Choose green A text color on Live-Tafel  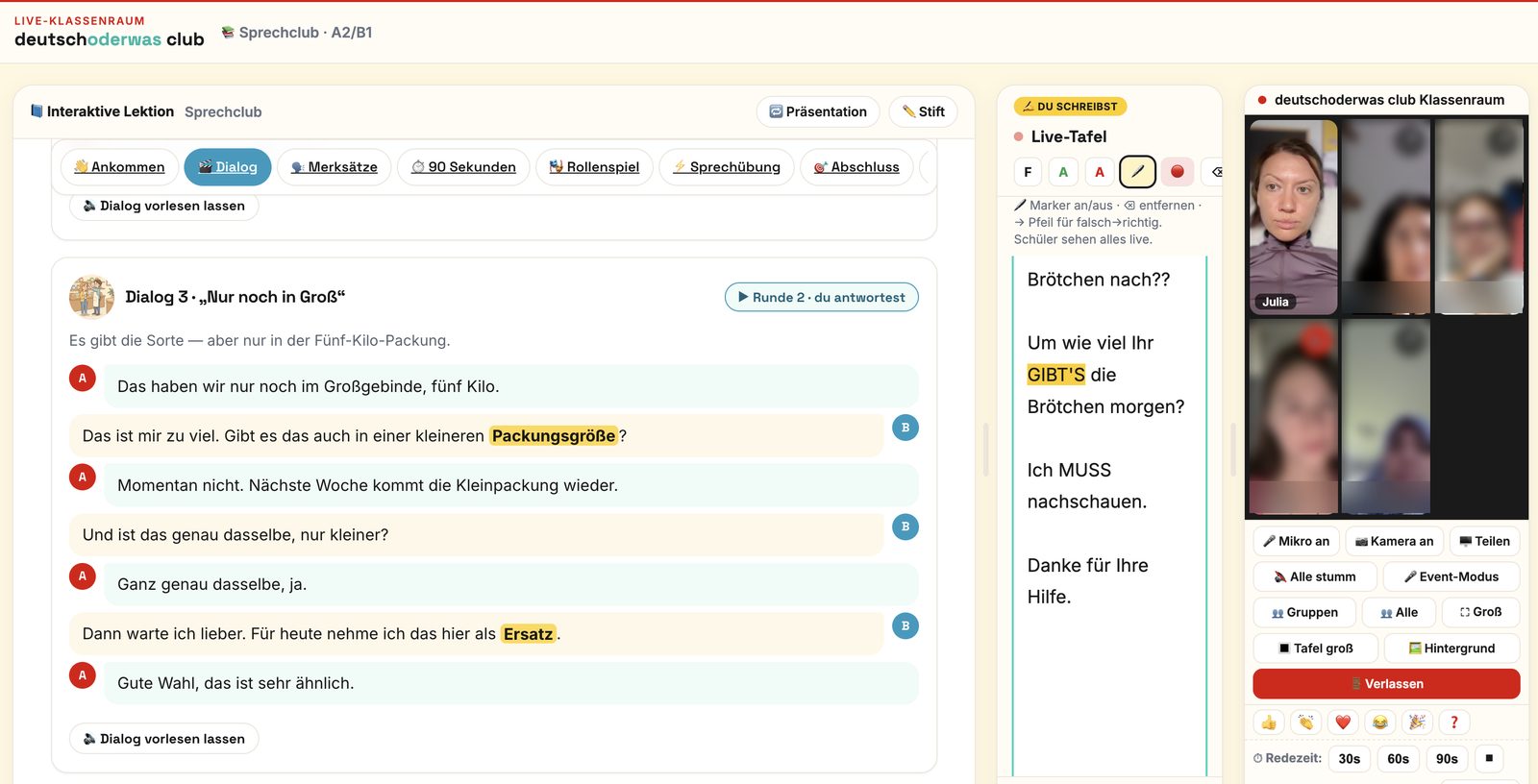point(1063,172)
